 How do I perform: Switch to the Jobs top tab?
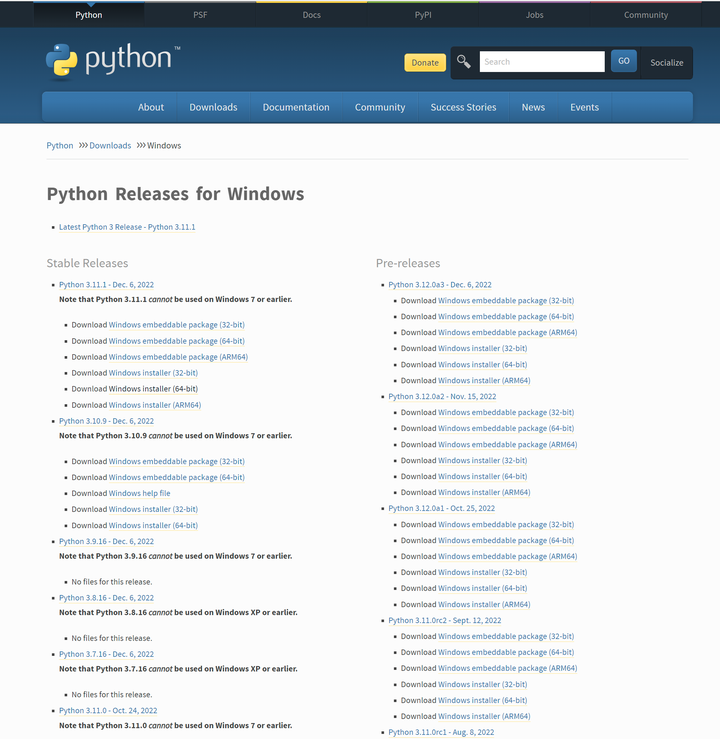point(534,15)
